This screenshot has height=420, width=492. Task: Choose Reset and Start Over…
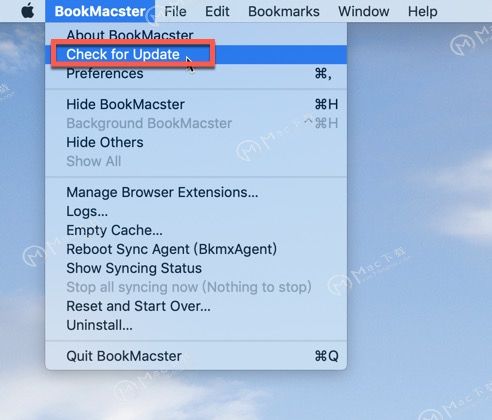pyautogui.click(x=196, y=306)
